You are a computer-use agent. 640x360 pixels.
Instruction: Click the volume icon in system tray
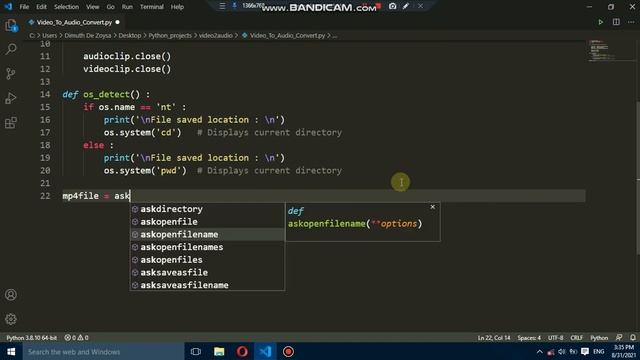[562, 351]
